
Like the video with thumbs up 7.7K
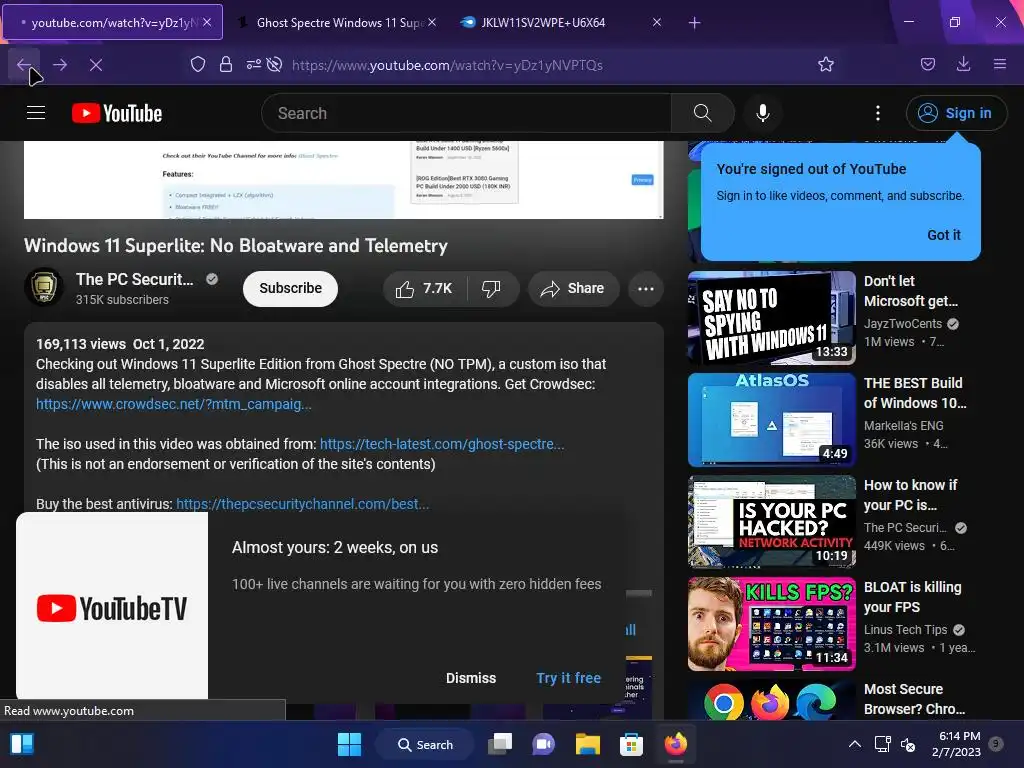(x=424, y=289)
